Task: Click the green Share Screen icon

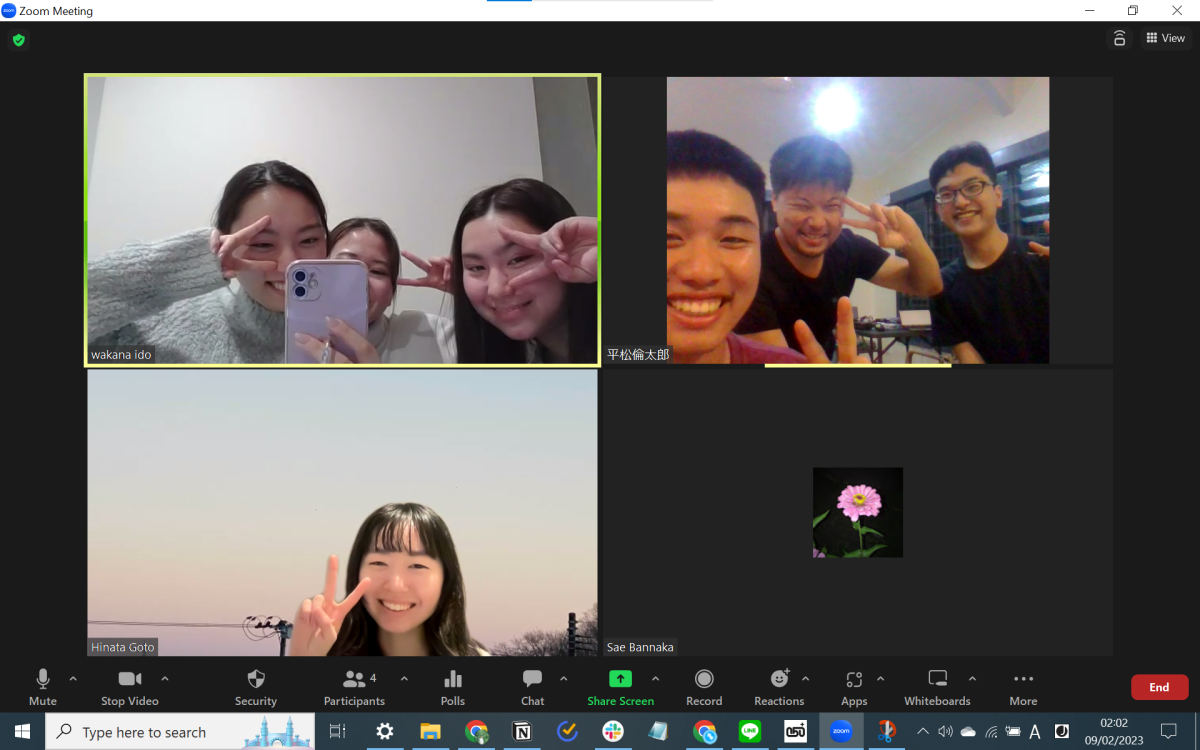Action: coord(620,679)
